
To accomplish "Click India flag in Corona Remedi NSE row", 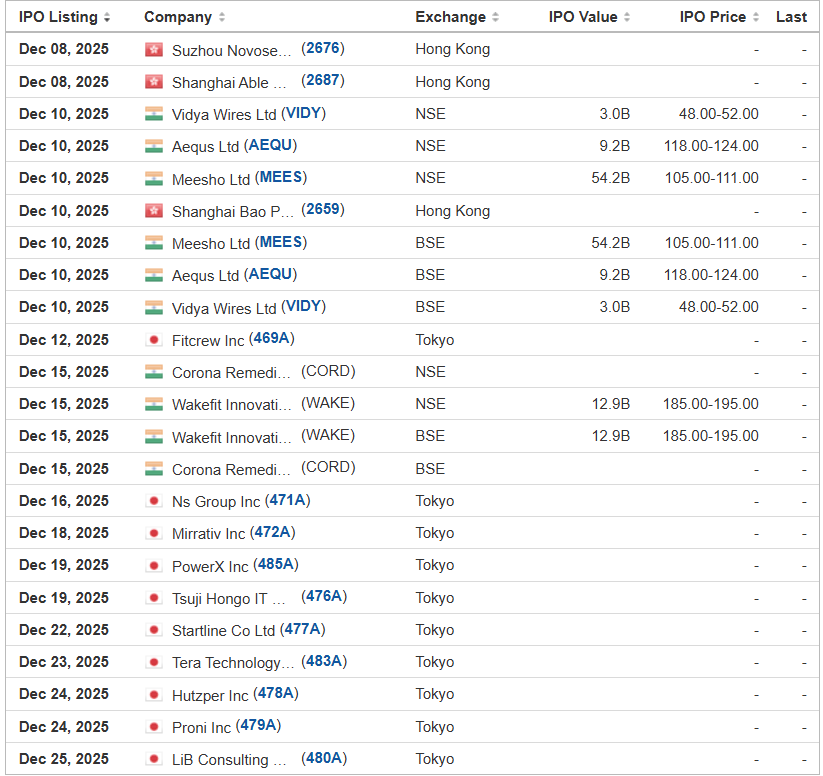I will coord(154,372).
